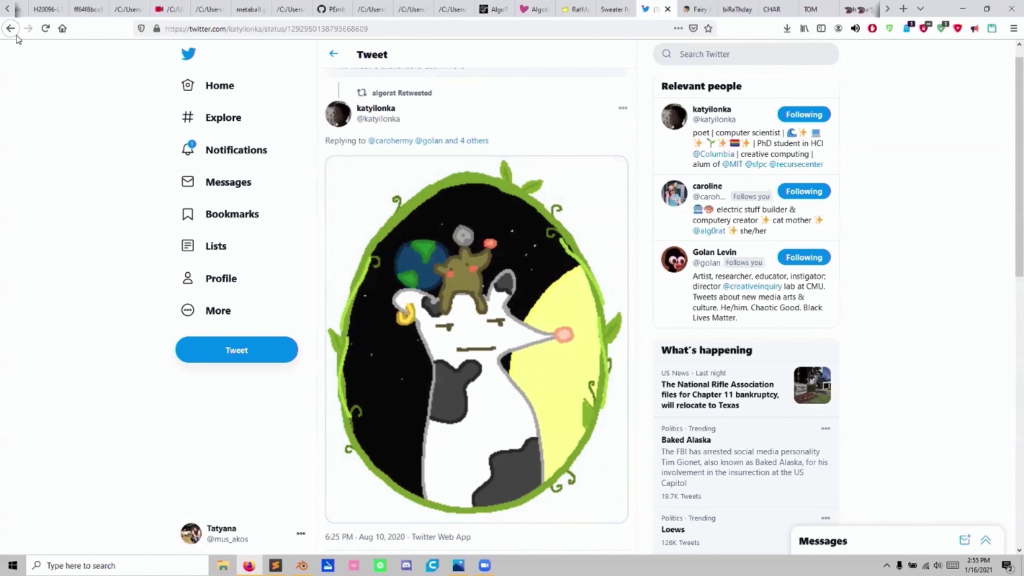Open options dots for Loews trend
Image resolution: width=1024 pixels, height=576 pixels.
[x=825, y=519]
